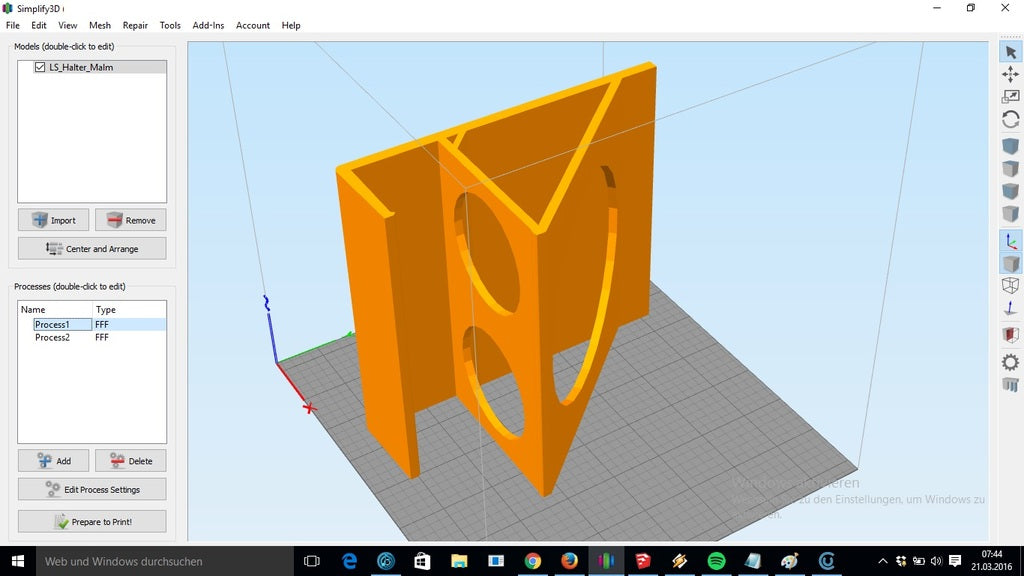Activate the translate models move tool
Screen dimensions: 1024x576
tap(1010, 74)
